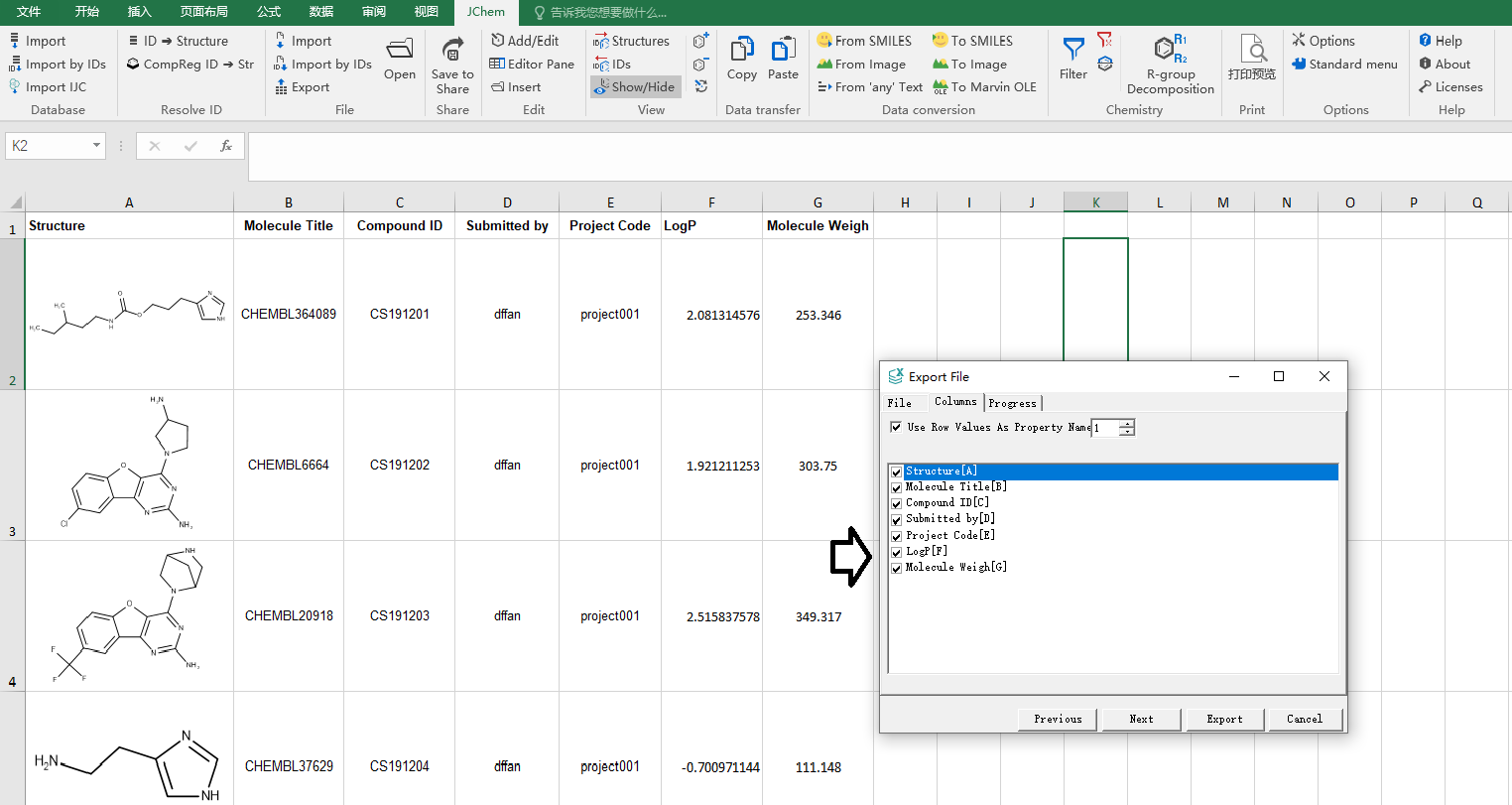Uncheck Molecule Title[B] column
The height and width of the screenshot is (805, 1512).
896,487
